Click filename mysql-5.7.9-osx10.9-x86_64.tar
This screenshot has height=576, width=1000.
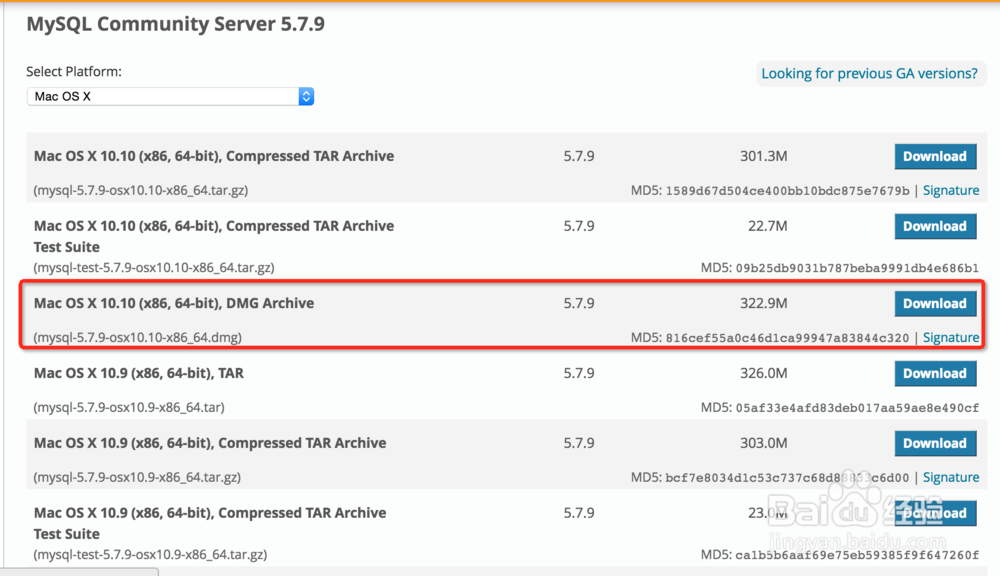coord(129,407)
